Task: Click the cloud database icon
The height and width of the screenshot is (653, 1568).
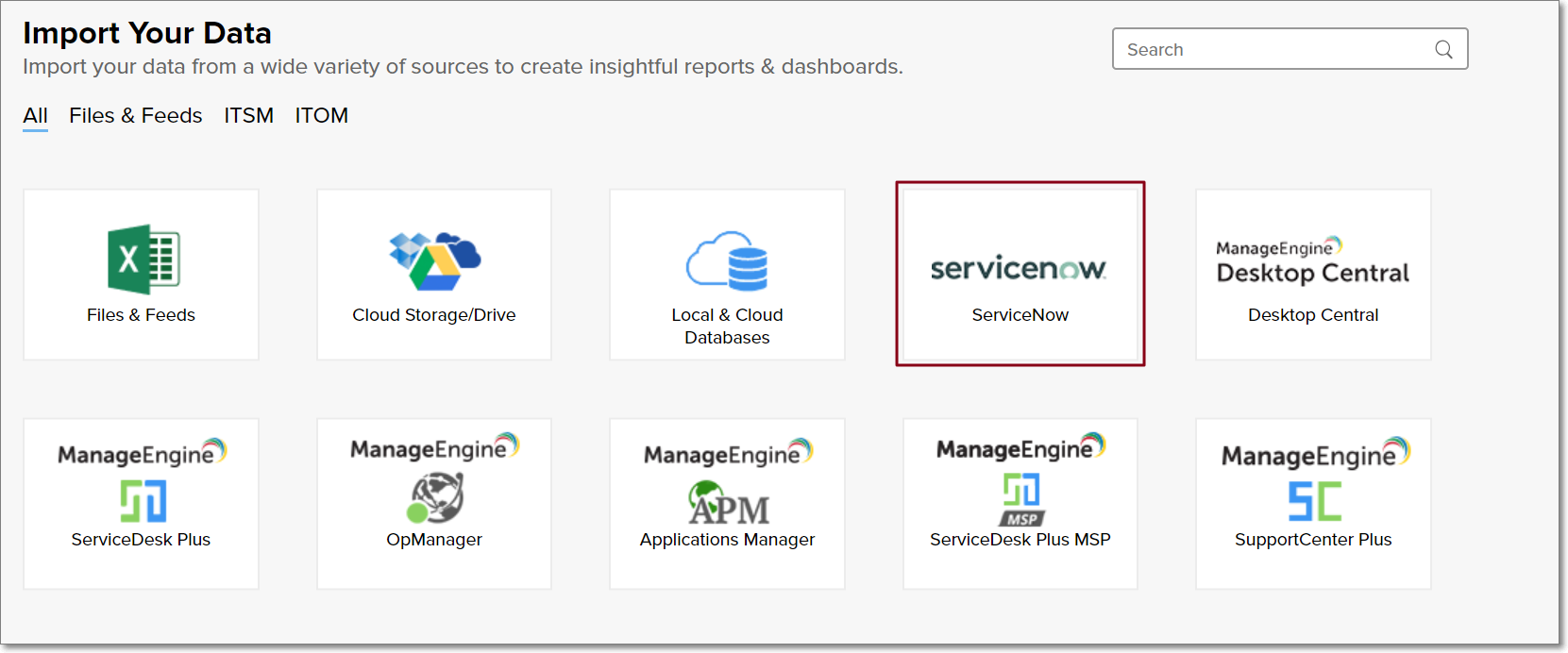Action: (727, 260)
